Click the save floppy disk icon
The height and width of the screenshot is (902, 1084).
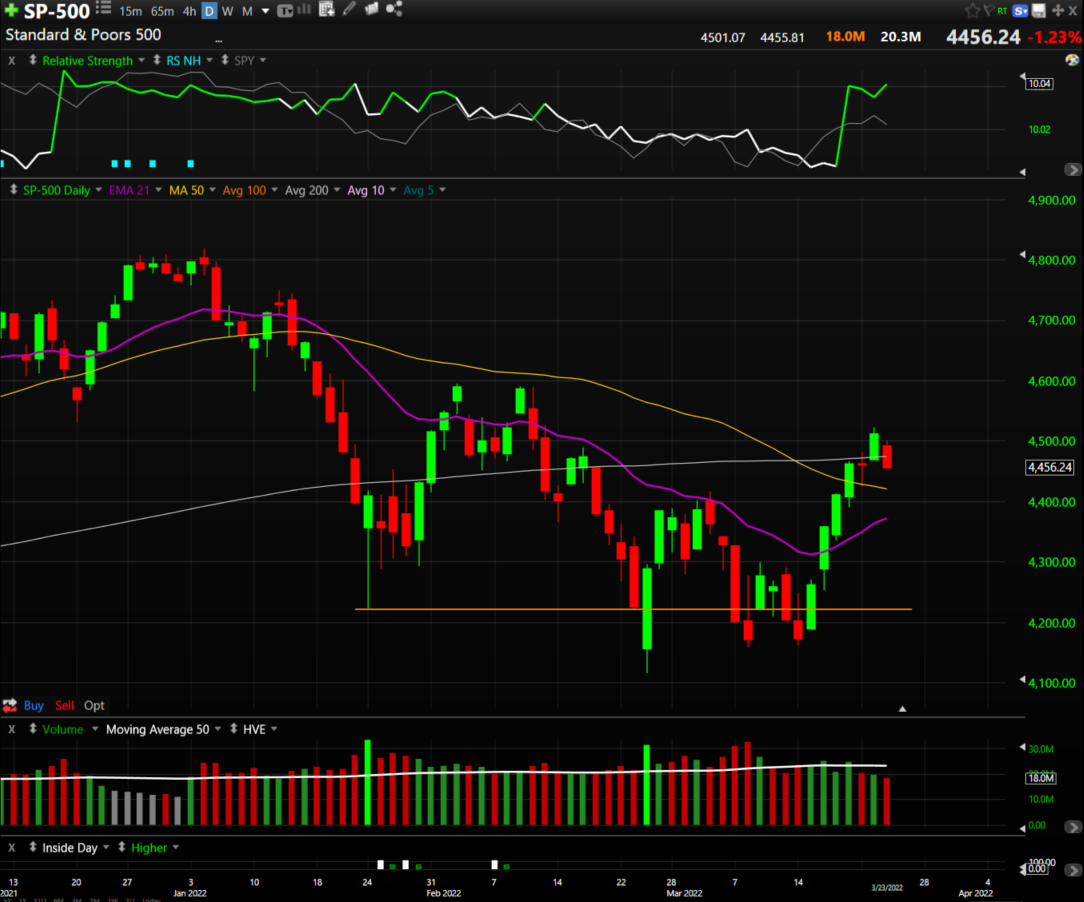coord(1039,11)
